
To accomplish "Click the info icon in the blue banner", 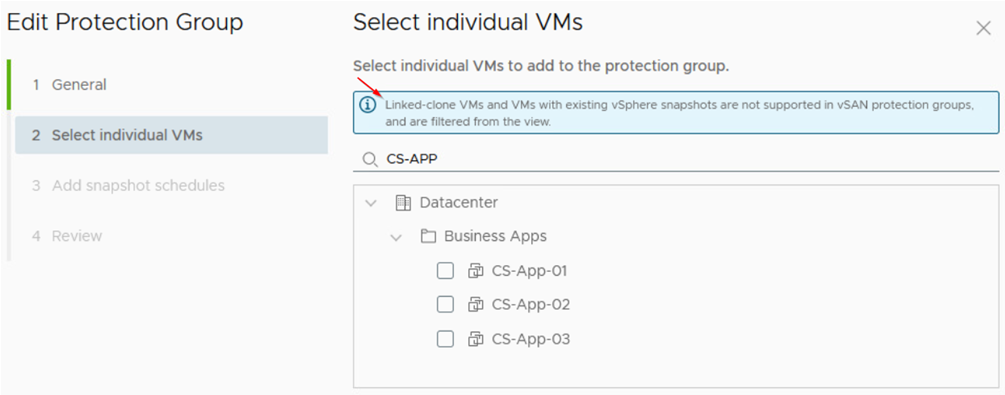I will [367, 105].
